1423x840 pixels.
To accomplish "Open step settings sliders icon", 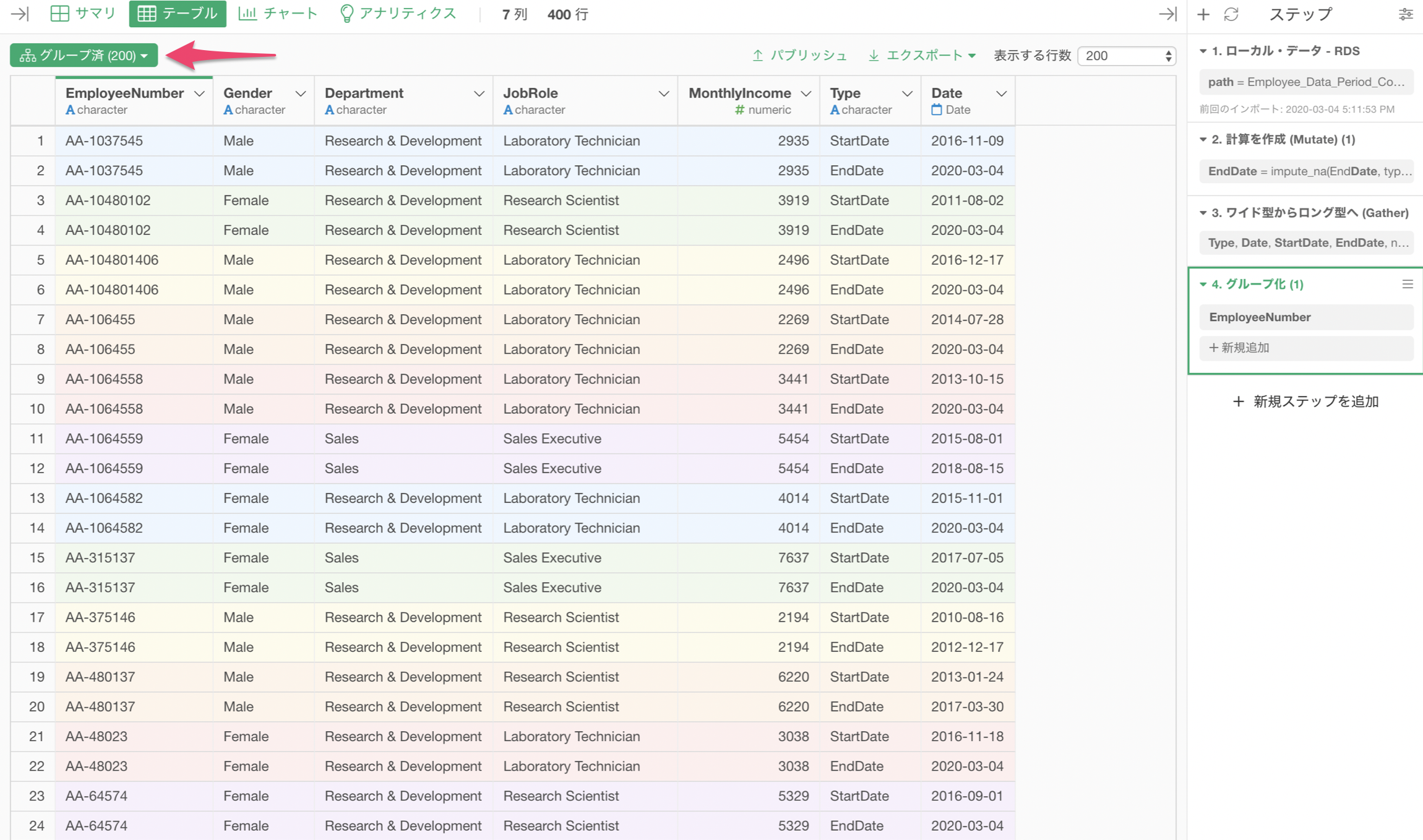I will (x=1406, y=14).
